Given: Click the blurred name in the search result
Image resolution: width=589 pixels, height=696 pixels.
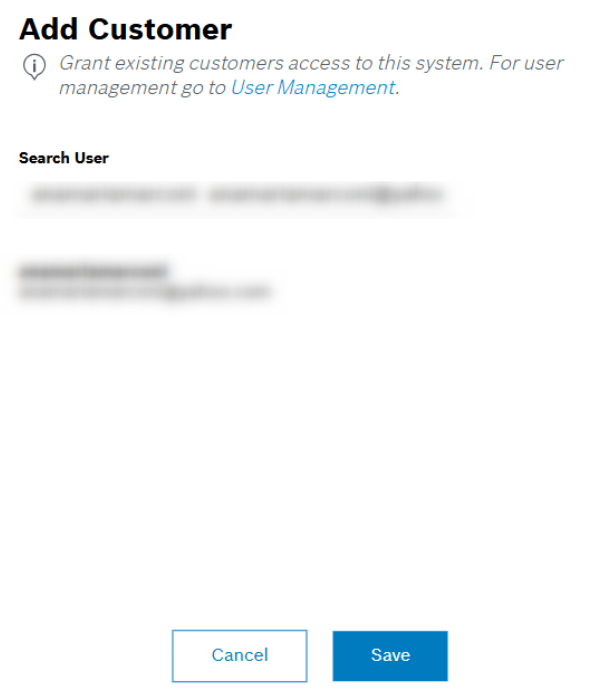Looking at the screenshot, I should point(93,271).
